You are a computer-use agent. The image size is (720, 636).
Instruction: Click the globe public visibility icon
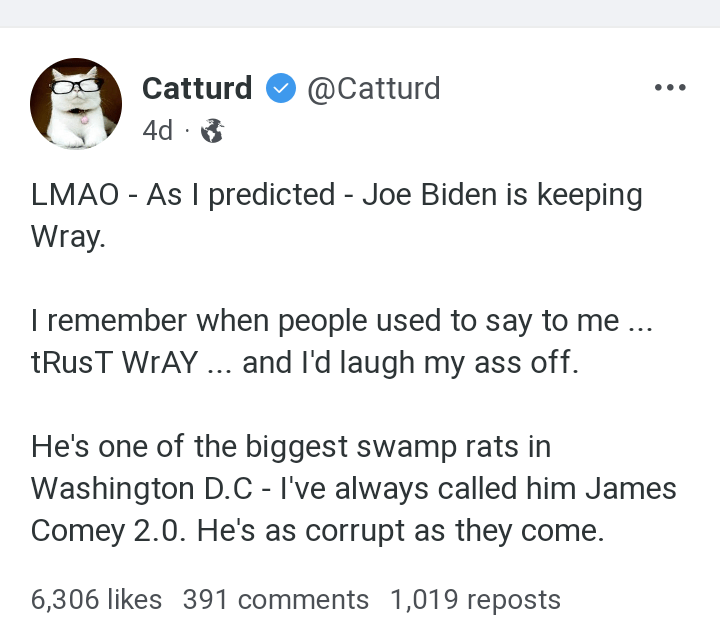(x=213, y=131)
